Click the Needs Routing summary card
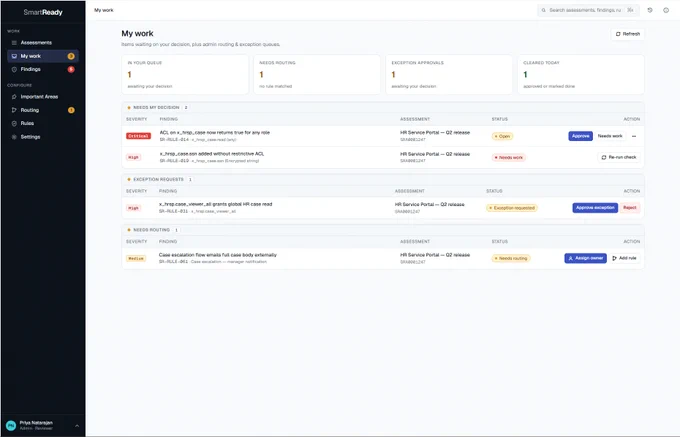 (317, 74)
